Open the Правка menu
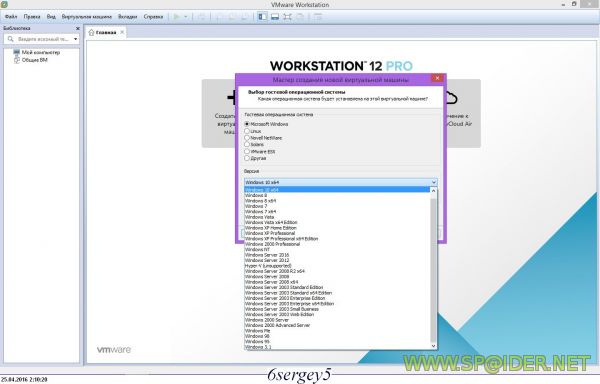The width and height of the screenshot is (600, 384). (32, 17)
